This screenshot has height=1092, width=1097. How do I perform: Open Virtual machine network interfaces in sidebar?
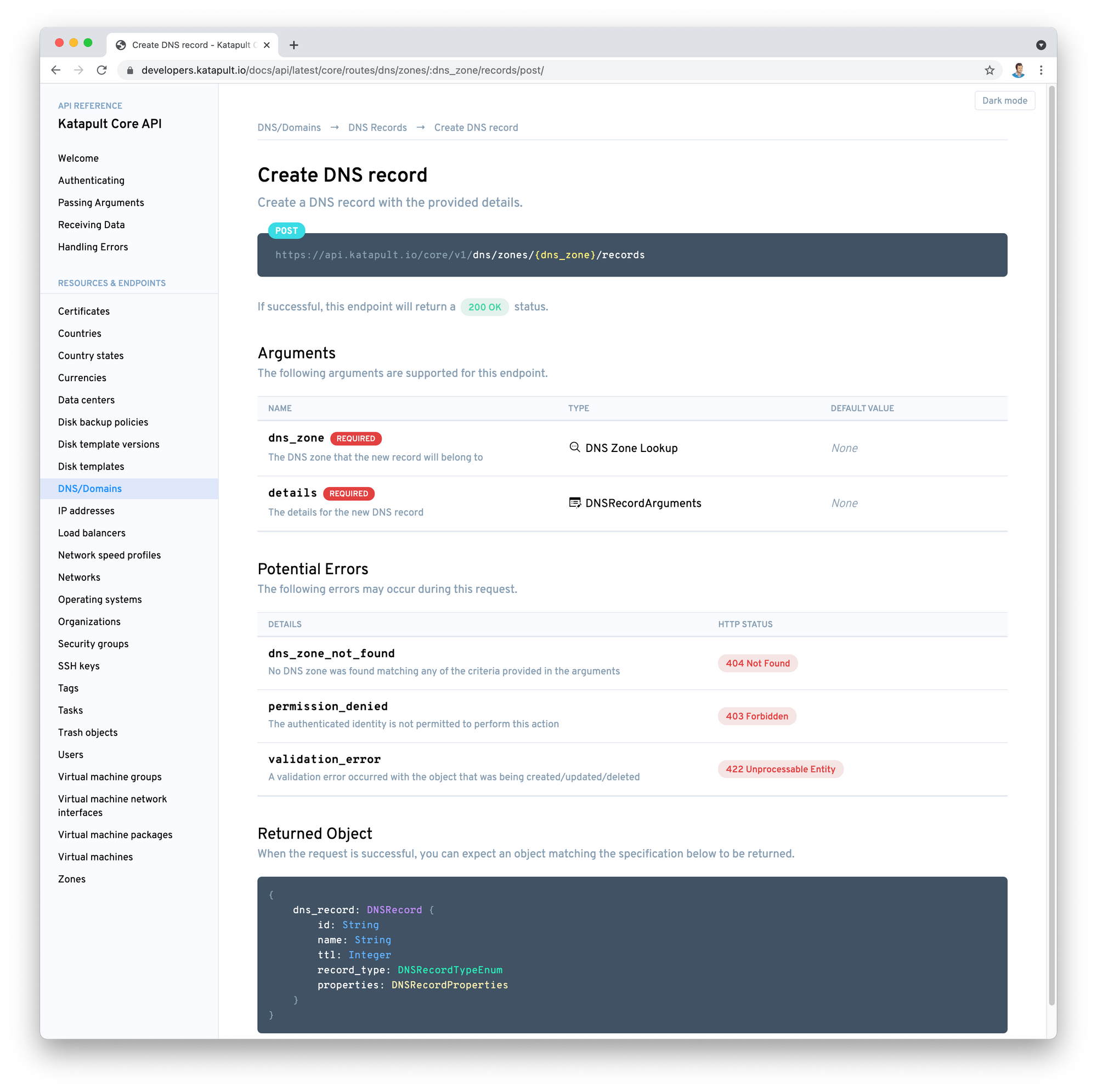(x=112, y=805)
